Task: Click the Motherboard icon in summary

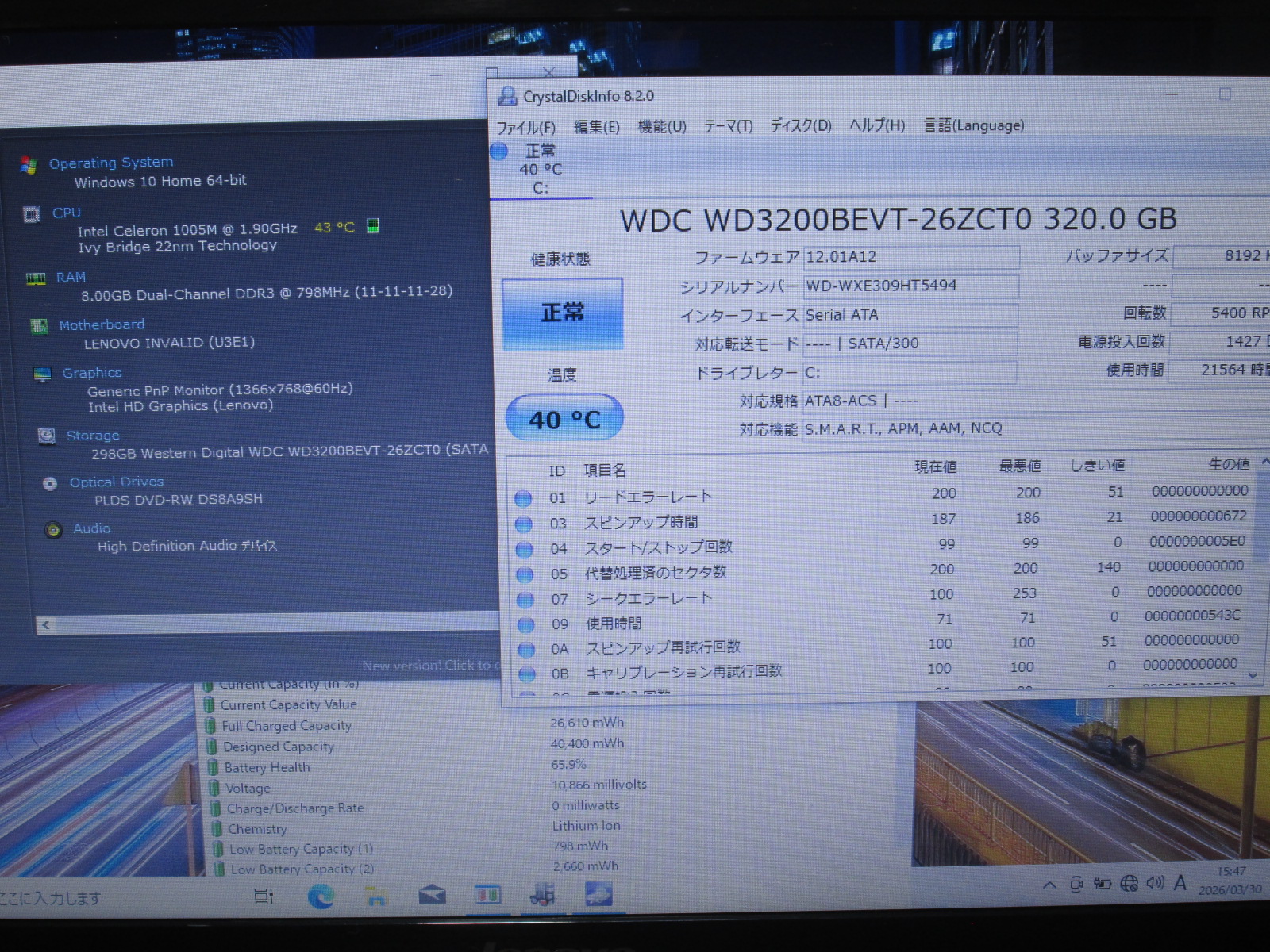Action: point(39,326)
